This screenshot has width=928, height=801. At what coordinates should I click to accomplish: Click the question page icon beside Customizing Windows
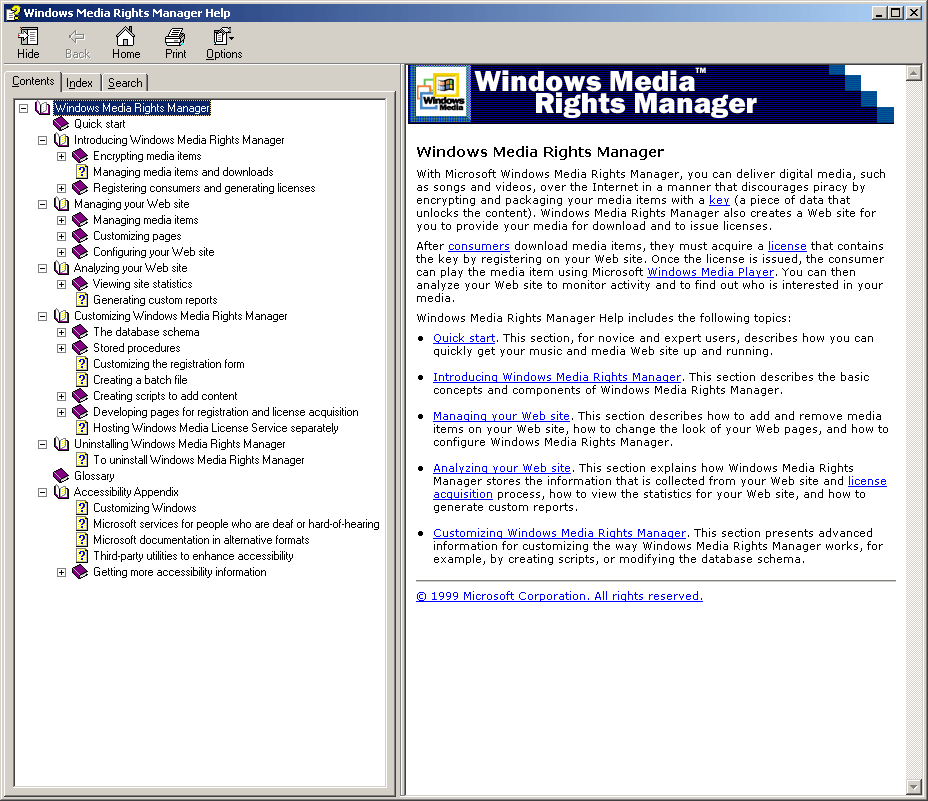coord(82,507)
